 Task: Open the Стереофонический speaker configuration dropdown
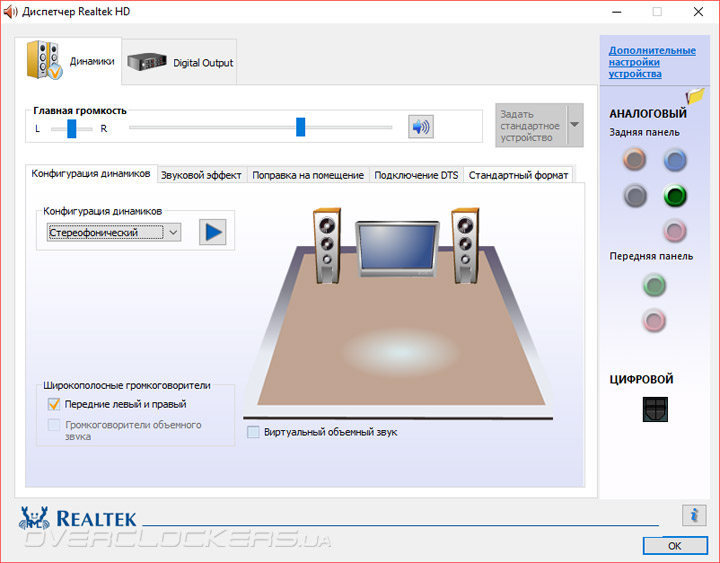coord(114,232)
